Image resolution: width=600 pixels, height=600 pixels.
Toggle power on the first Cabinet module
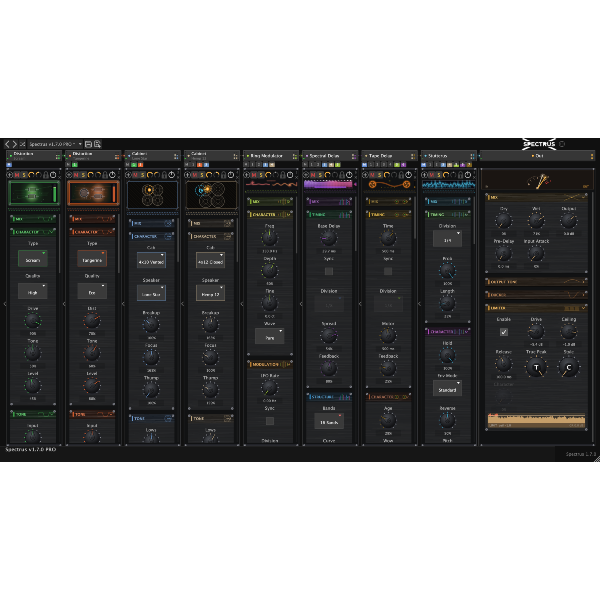(x=172, y=175)
